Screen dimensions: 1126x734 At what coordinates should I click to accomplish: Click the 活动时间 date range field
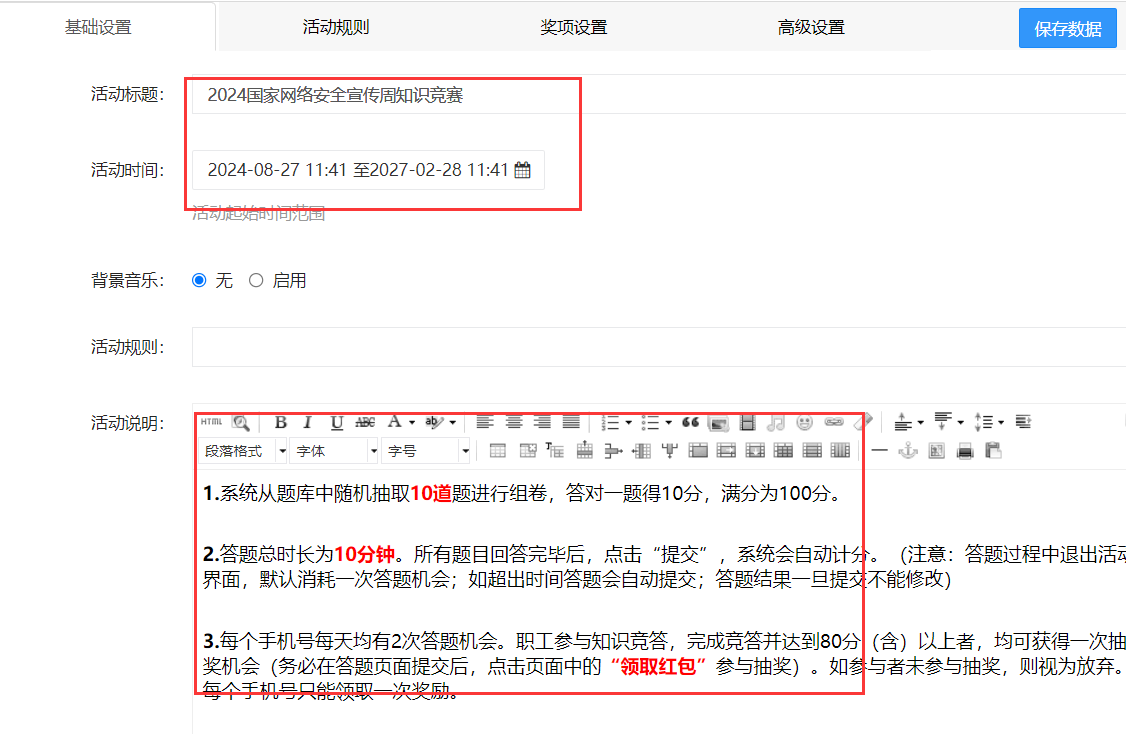pyautogui.click(x=368, y=170)
